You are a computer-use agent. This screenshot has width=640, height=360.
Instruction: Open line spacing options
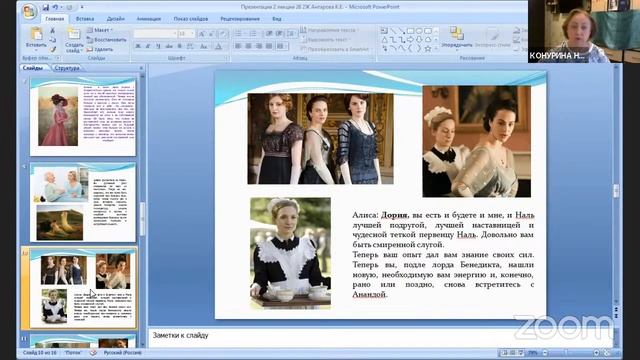(x=291, y=33)
